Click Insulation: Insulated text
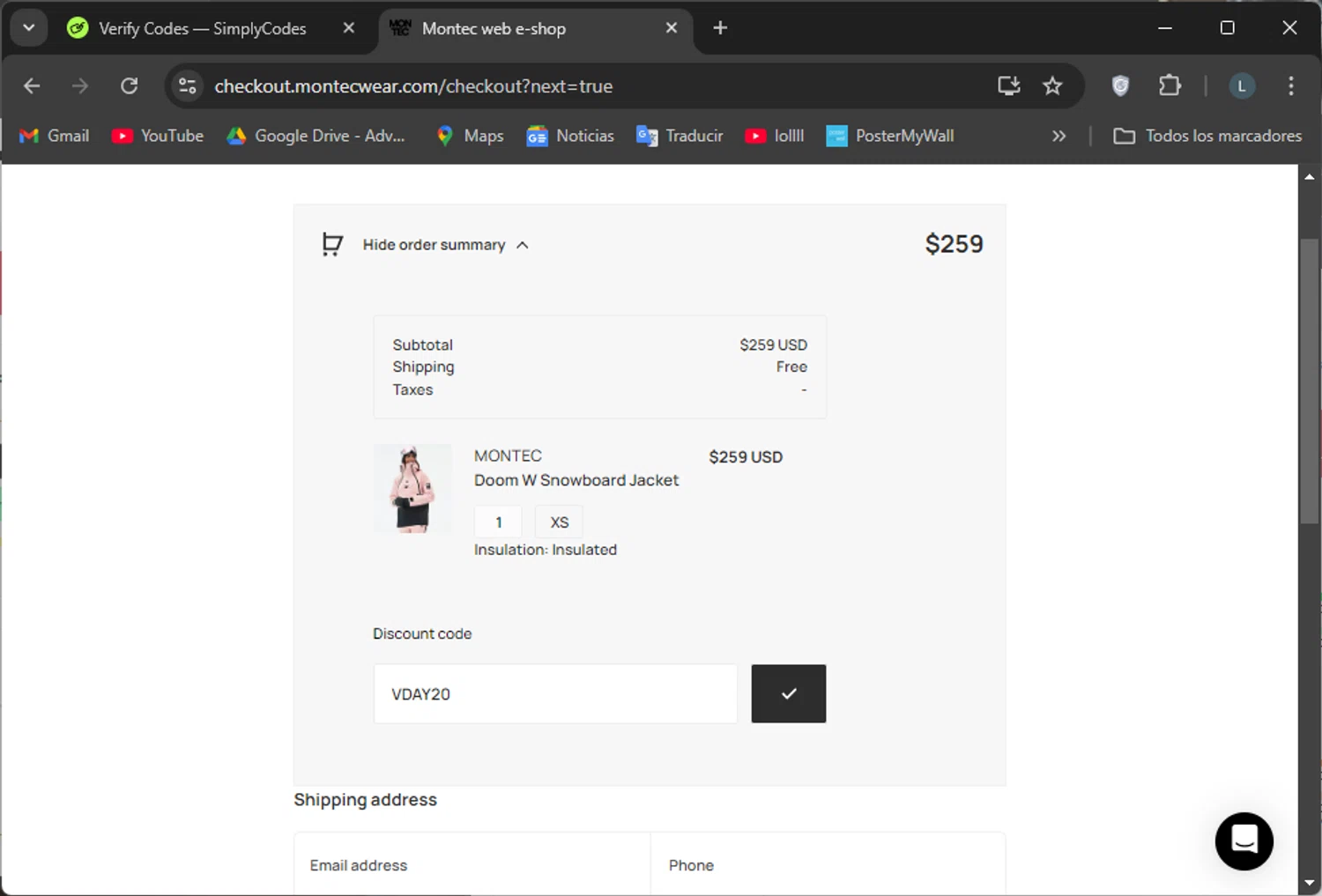Image resolution: width=1322 pixels, height=896 pixels. 546,550
